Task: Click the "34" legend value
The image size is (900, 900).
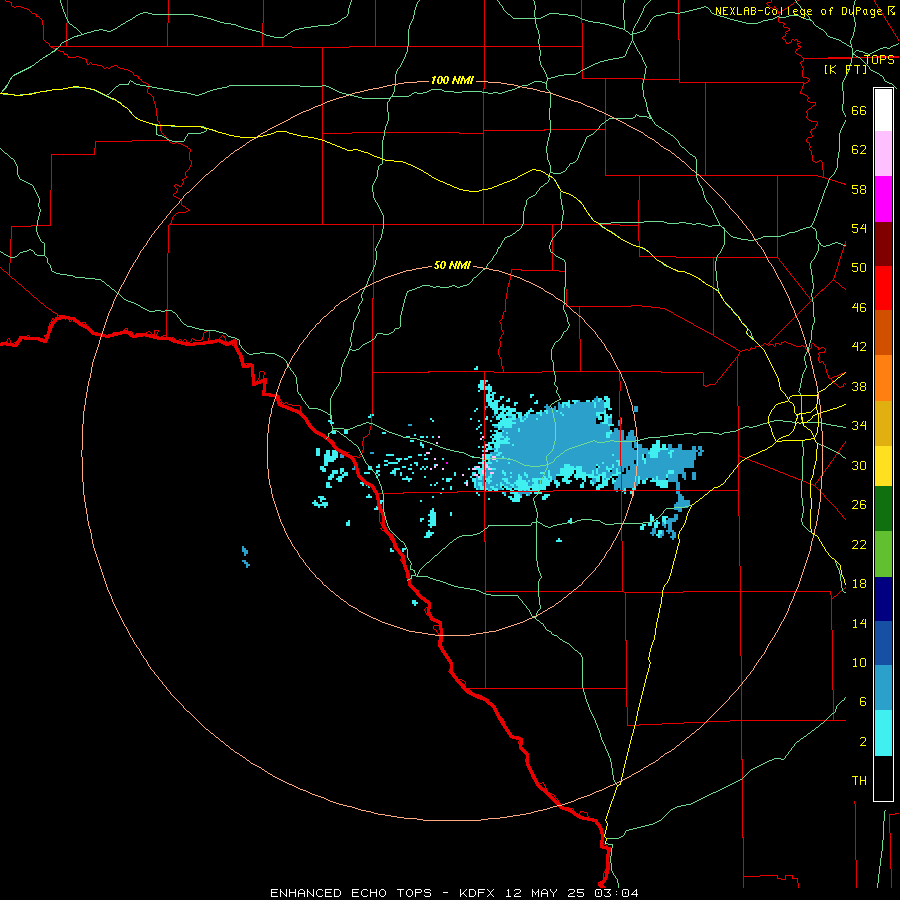Action: (x=859, y=426)
